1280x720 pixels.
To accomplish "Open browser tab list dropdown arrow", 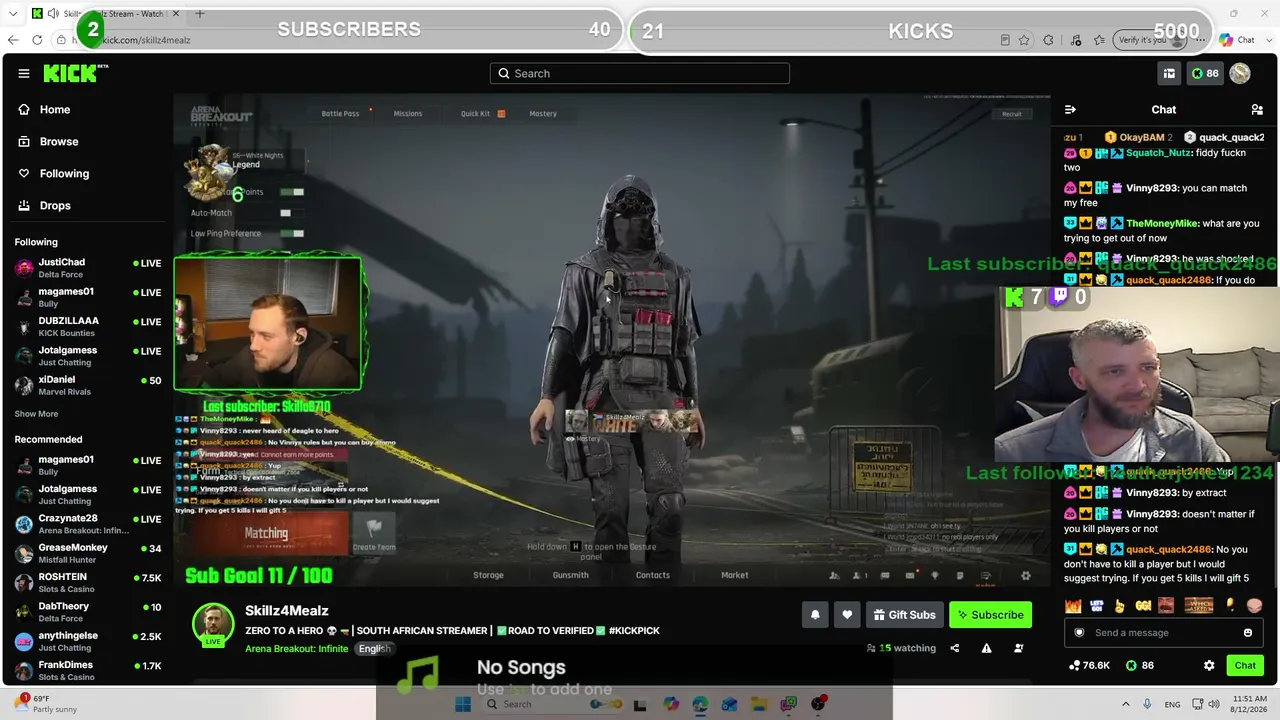I will [13, 13].
